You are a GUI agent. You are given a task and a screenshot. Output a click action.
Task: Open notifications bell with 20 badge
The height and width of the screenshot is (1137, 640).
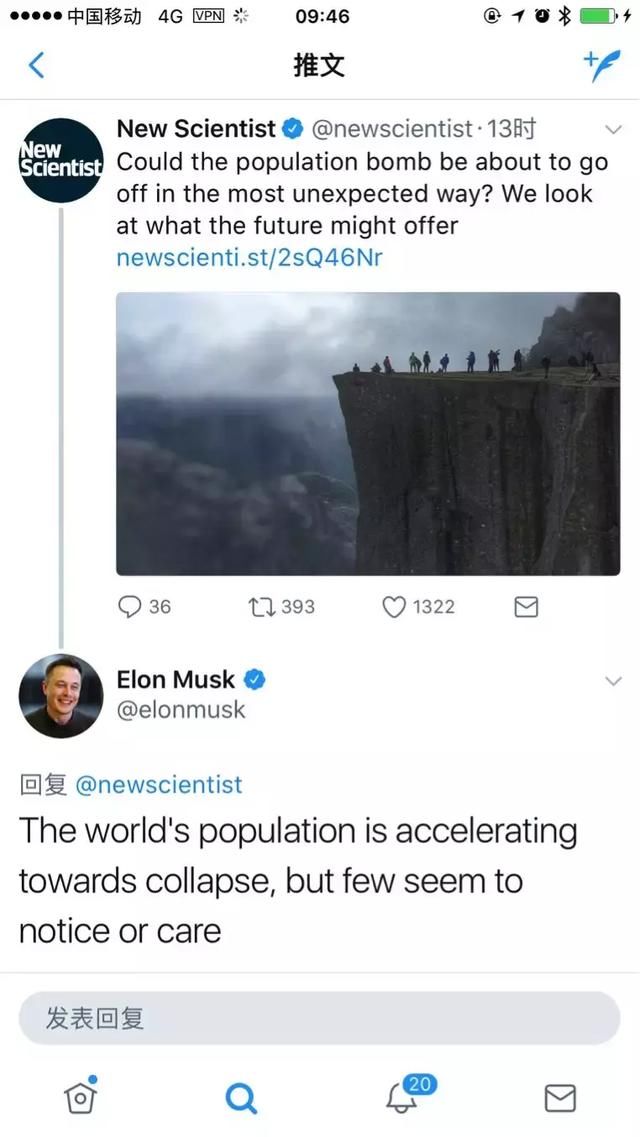[x=407, y=1095]
